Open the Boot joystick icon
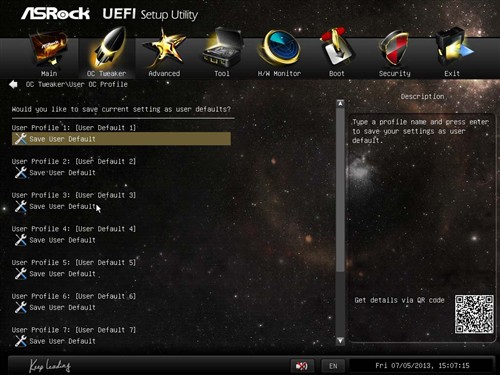 pos(337,47)
